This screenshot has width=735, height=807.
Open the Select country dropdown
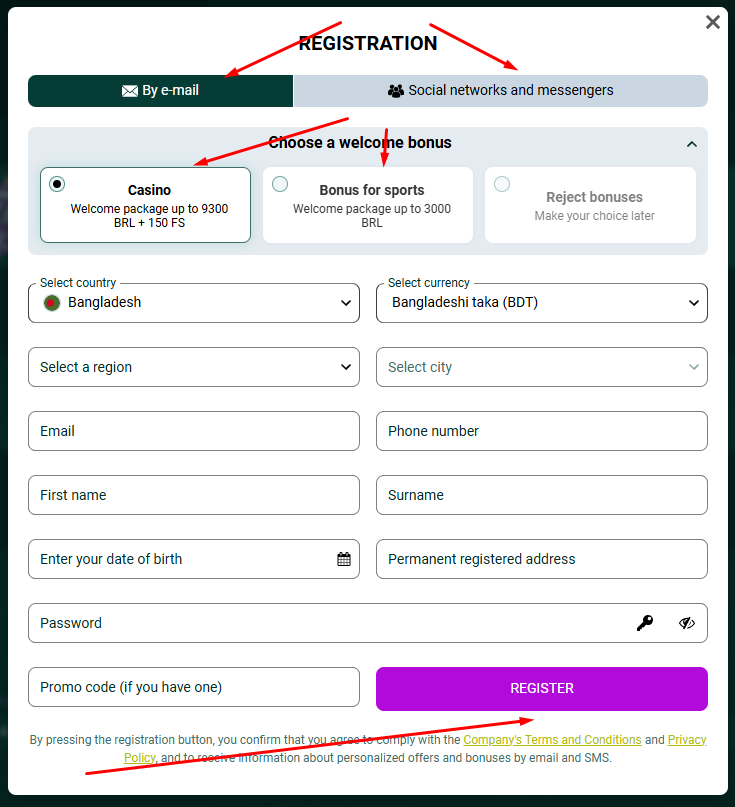[194, 303]
